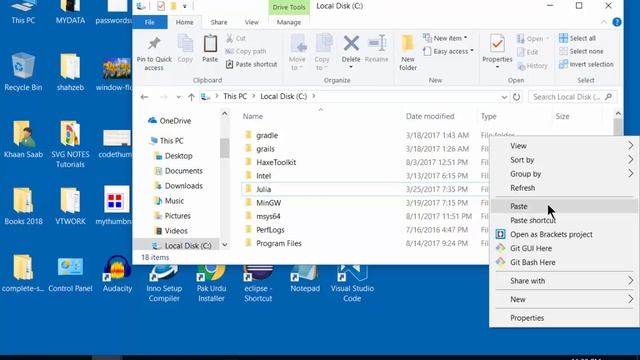This screenshot has width=640, height=360.
Task: Click Cut scissors in ribbon
Action: click(x=236, y=38)
